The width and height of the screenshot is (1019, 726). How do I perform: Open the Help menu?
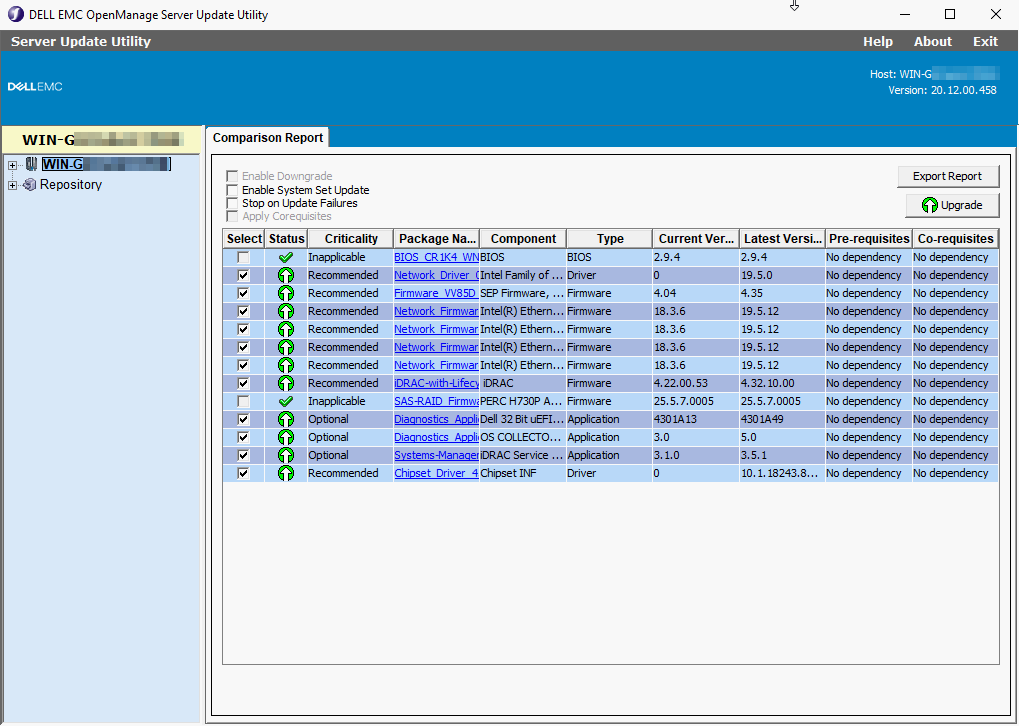[877, 42]
